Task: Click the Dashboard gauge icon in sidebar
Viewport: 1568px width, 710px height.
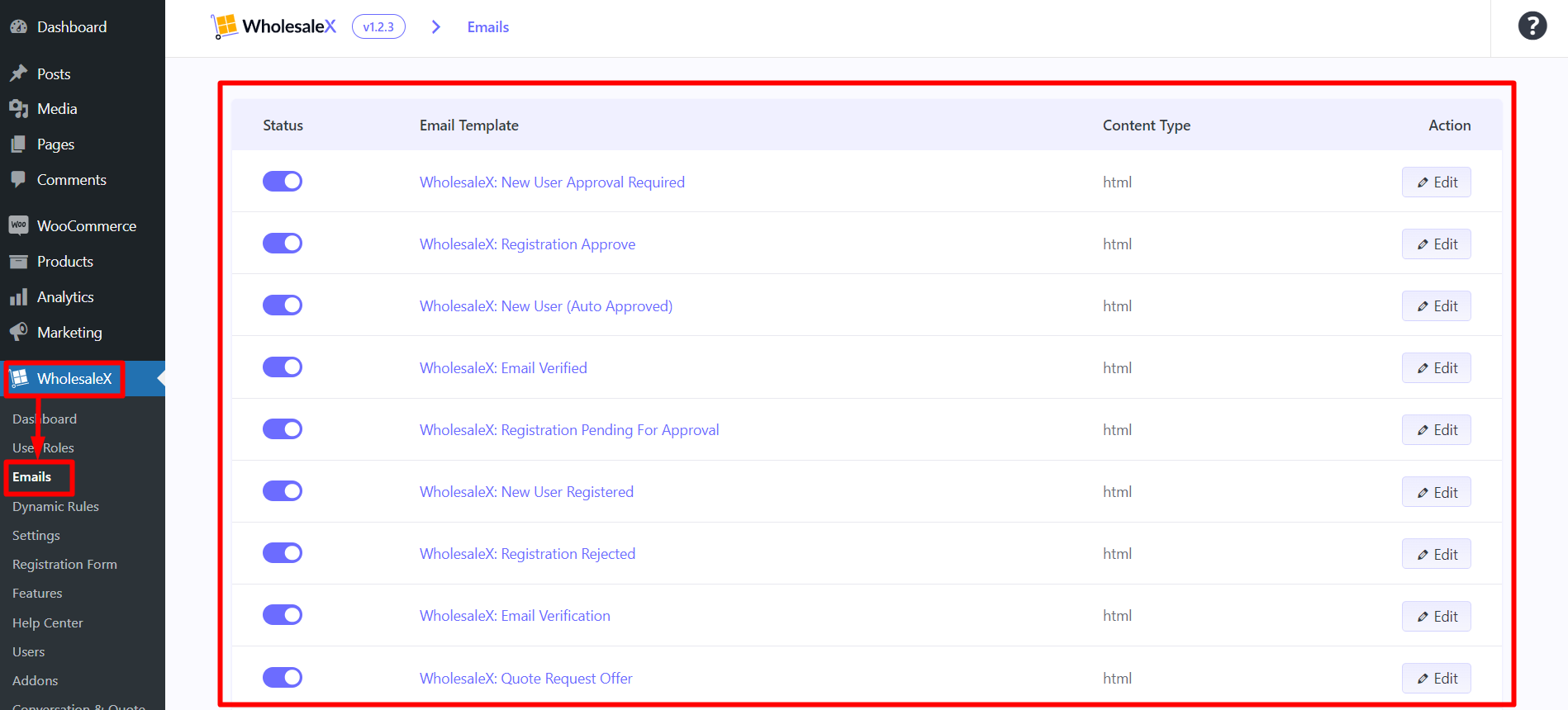Action: pyautogui.click(x=18, y=26)
